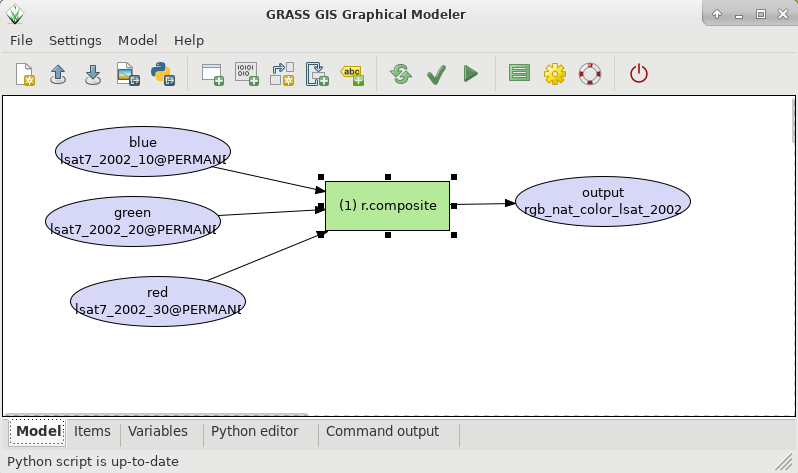The image size is (798, 473).
Task: Create a new model with toolbar icon
Action: (x=25, y=74)
